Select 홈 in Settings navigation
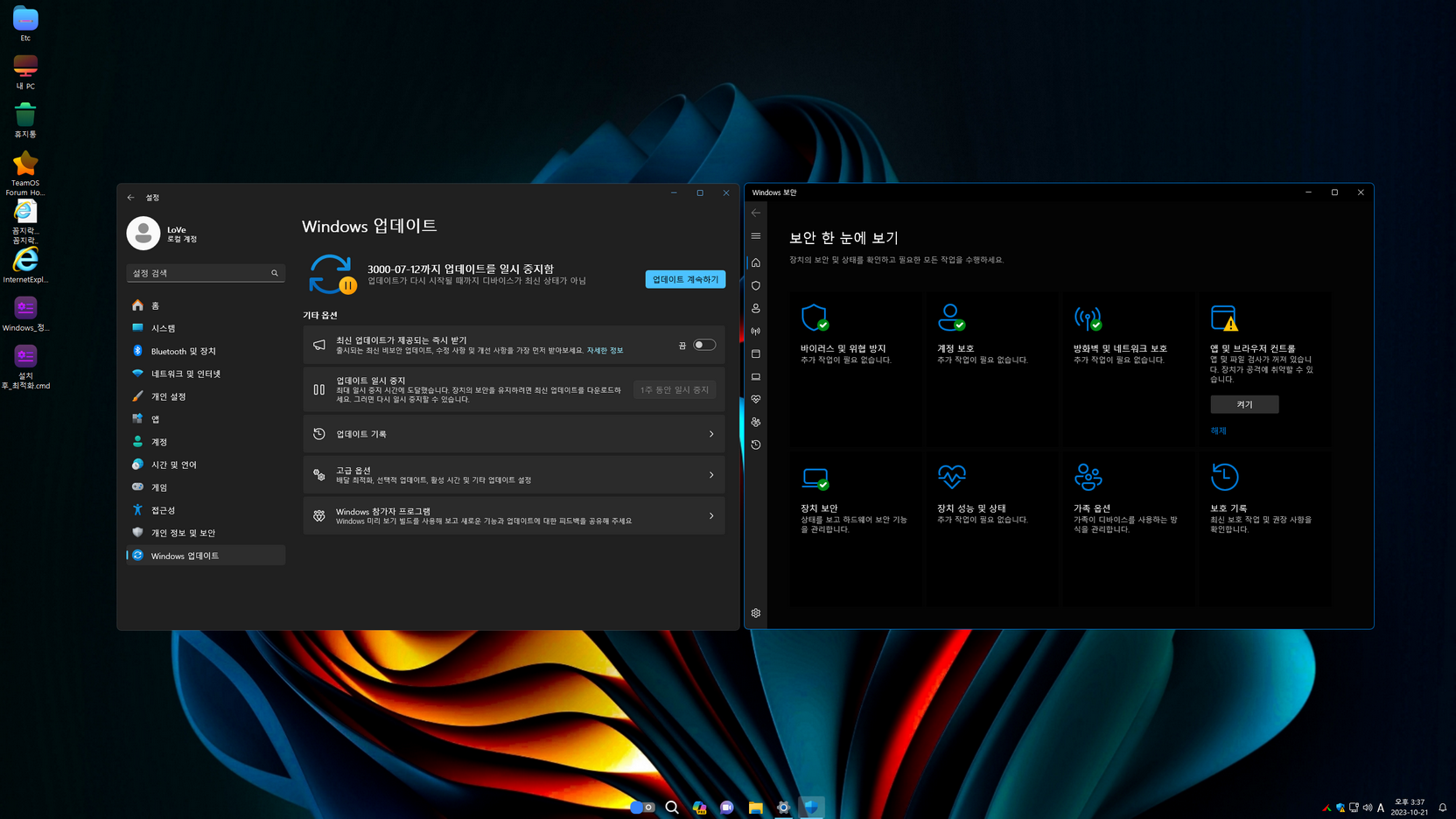Viewport: 1456px width, 819px height. (x=206, y=305)
